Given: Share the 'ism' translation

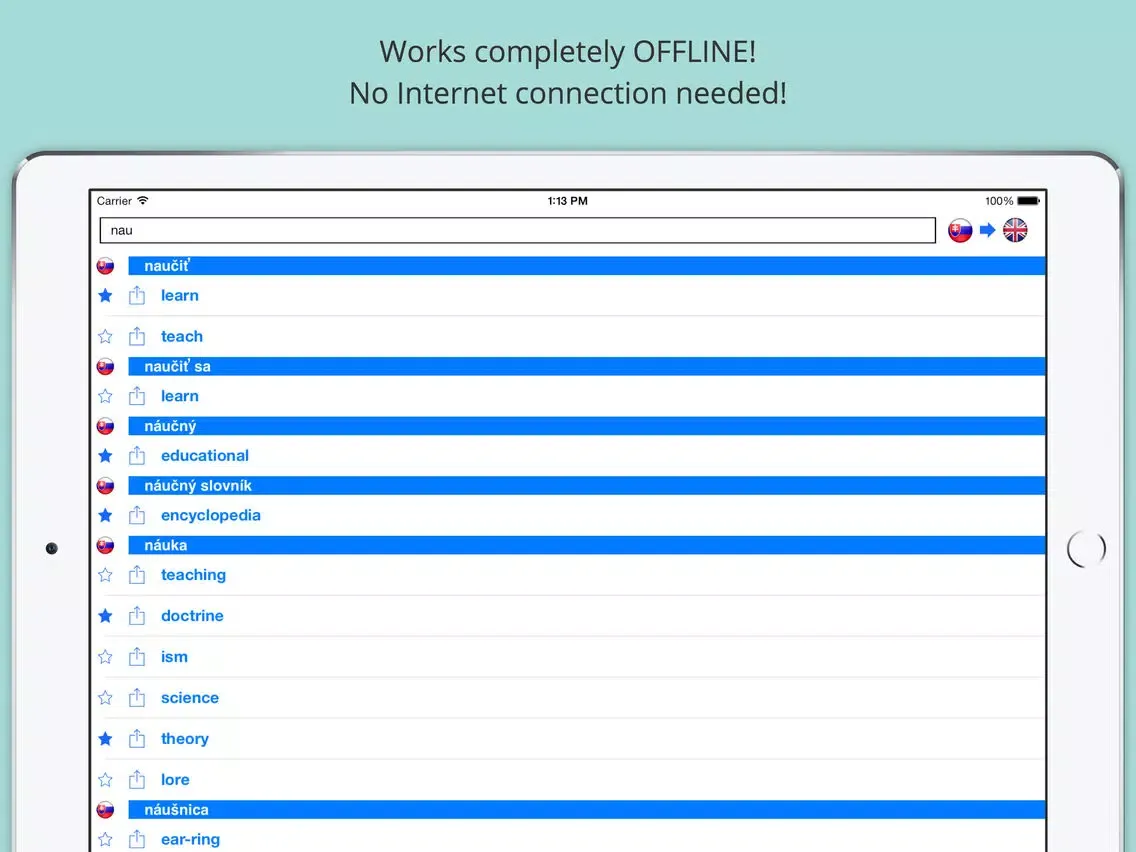Looking at the screenshot, I should pos(137,657).
